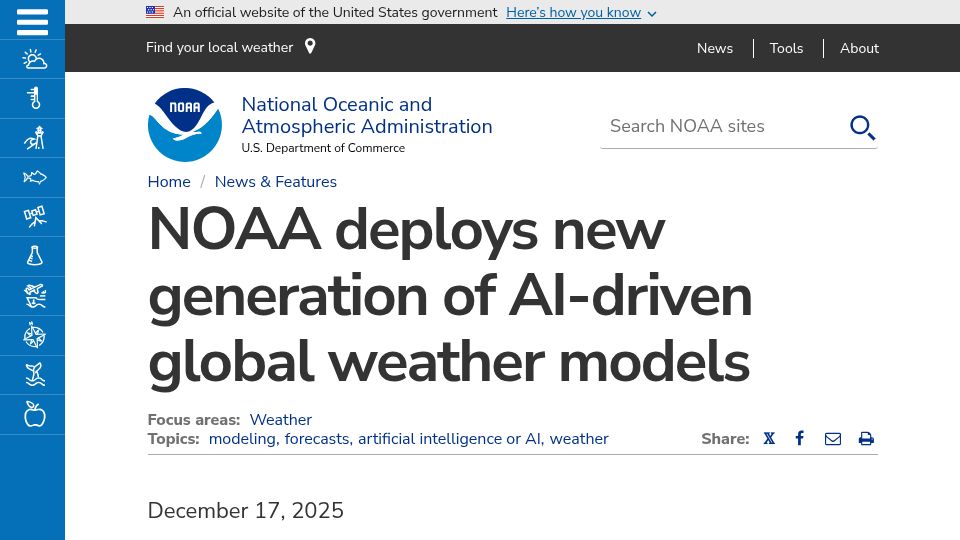The width and height of the screenshot is (960, 540).
Task: Click the whale tail sanctuaries sidebar icon
Action: point(34,375)
